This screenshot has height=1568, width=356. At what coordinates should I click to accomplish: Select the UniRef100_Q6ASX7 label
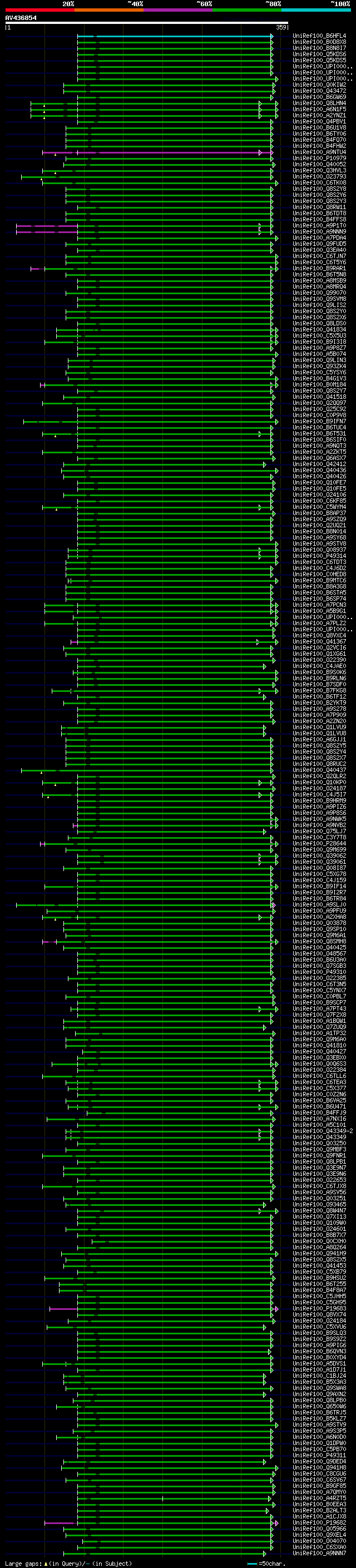[319, 458]
